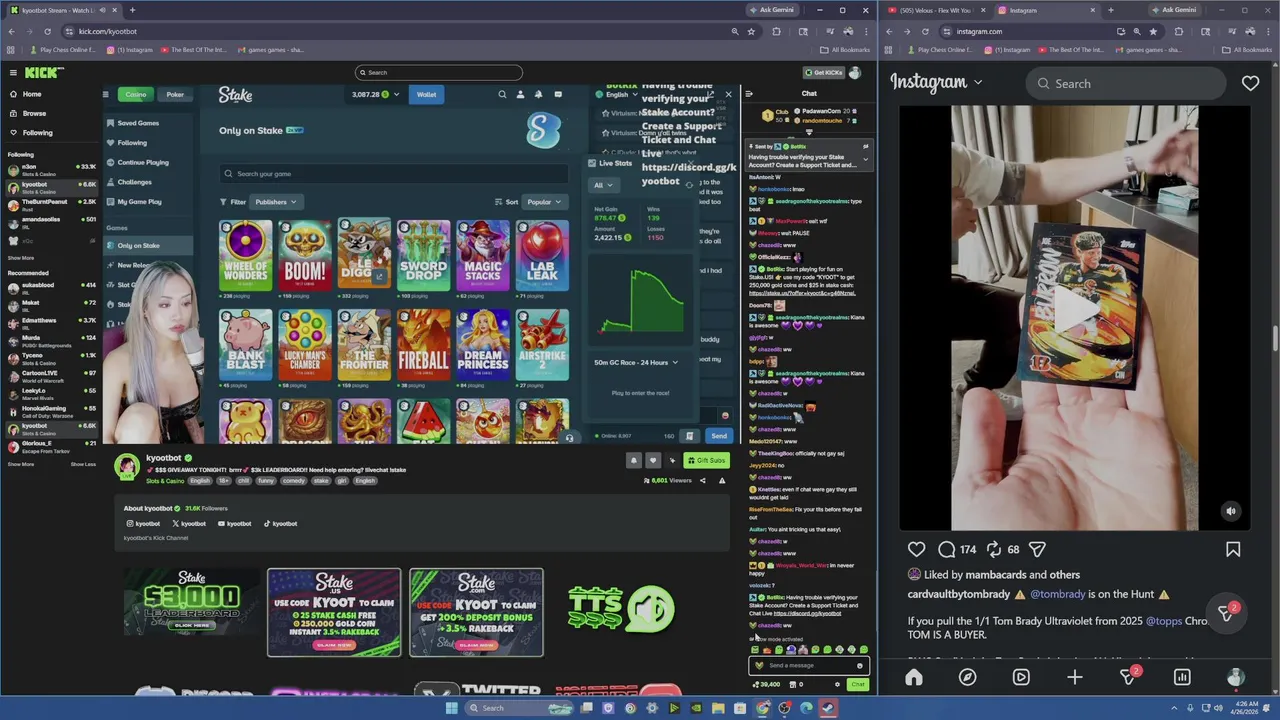Viewport: 1280px width, 720px height.
Task: Open the Windows Start button
Action: pos(451,708)
